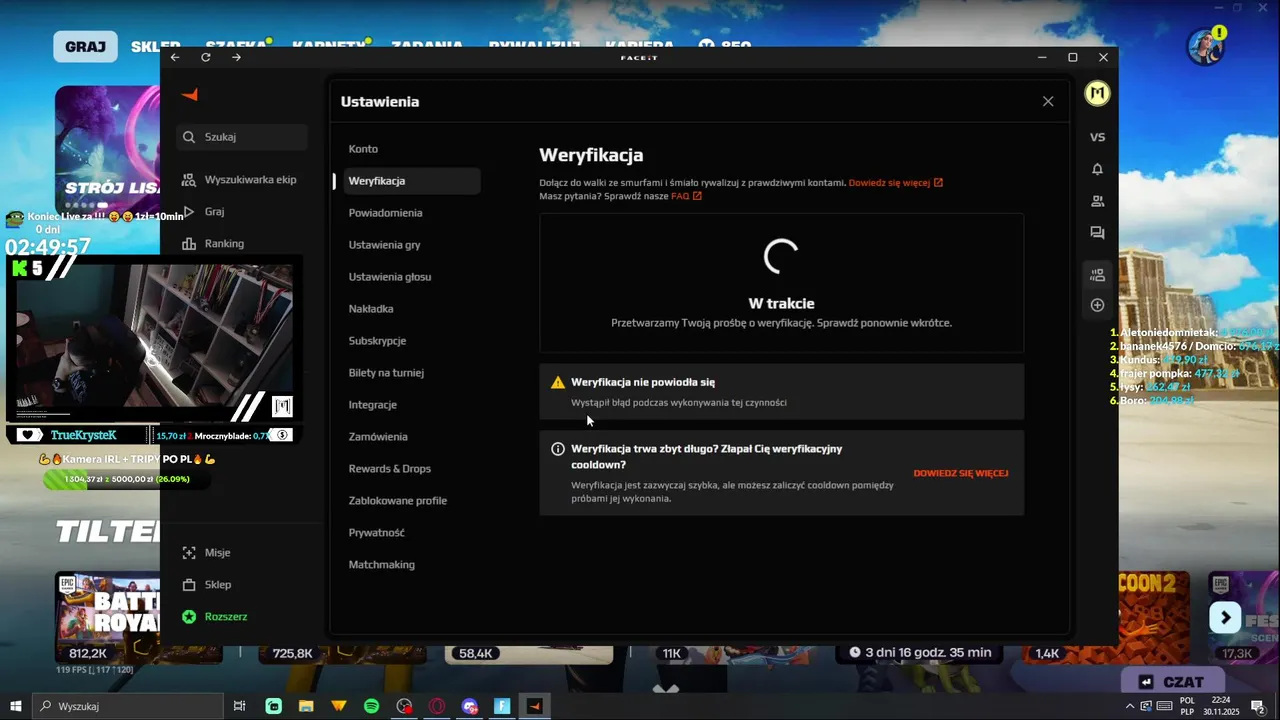Open Ustawienia gry settings
The image size is (1280, 720).
coord(384,245)
